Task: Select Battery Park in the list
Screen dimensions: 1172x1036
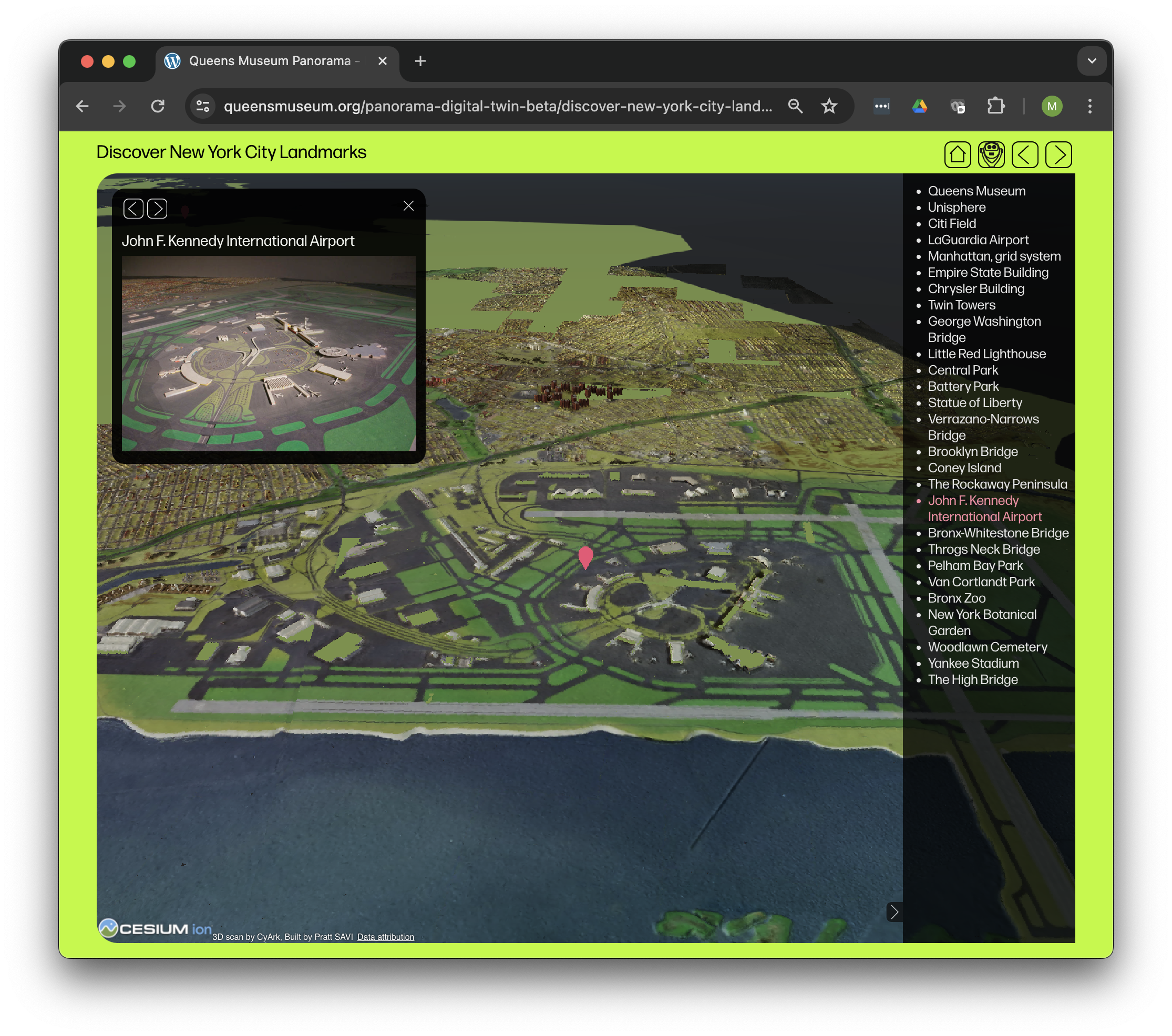Action: click(x=963, y=387)
